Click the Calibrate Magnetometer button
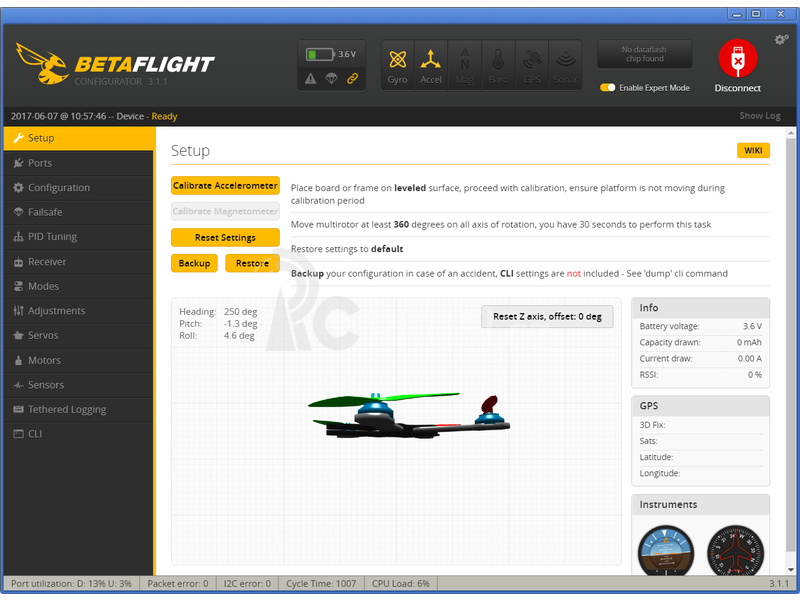Viewport: 800px width, 600px height. pyautogui.click(x=225, y=211)
